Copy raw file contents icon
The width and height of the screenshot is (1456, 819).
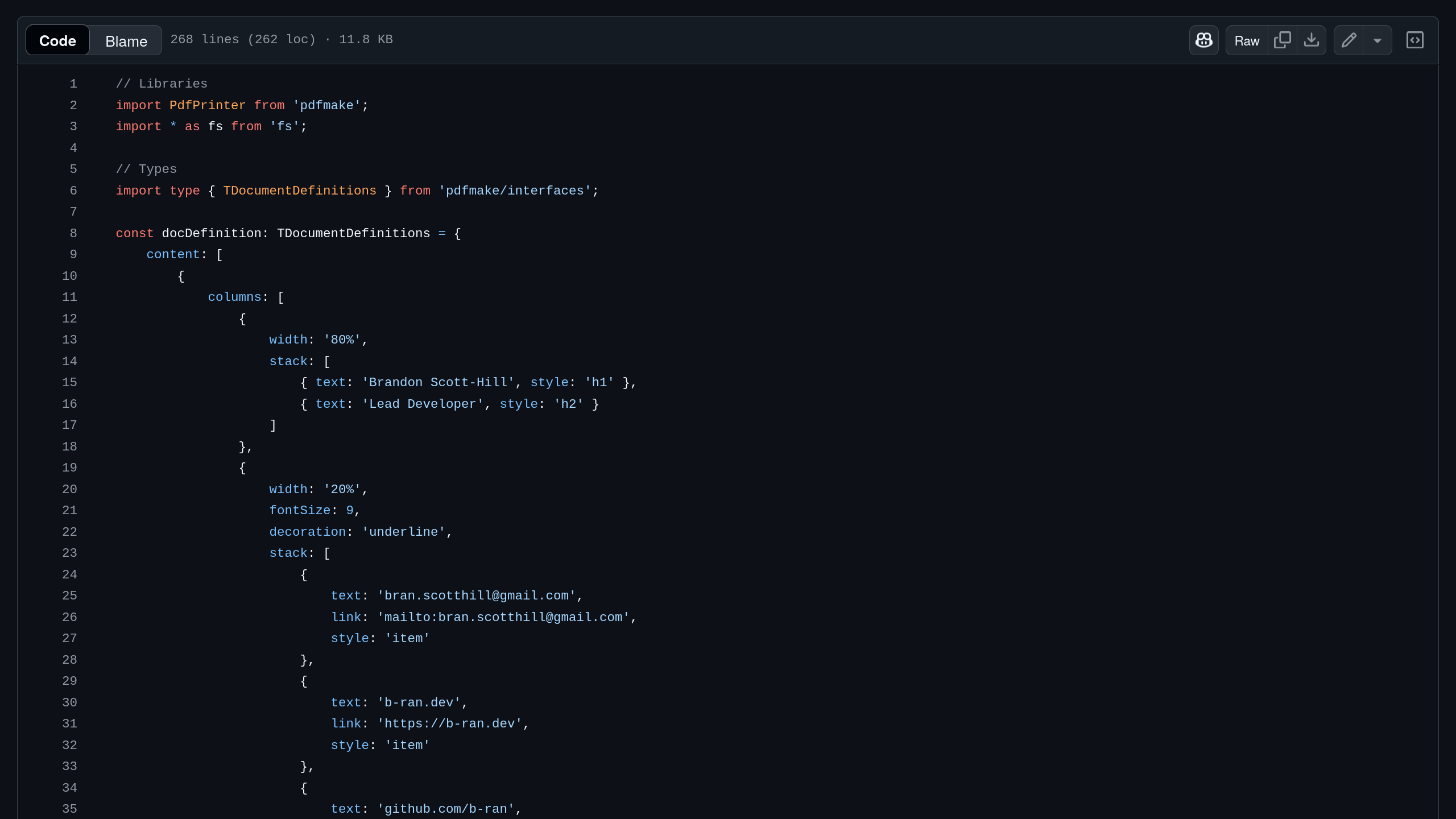tap(1282, 40)
